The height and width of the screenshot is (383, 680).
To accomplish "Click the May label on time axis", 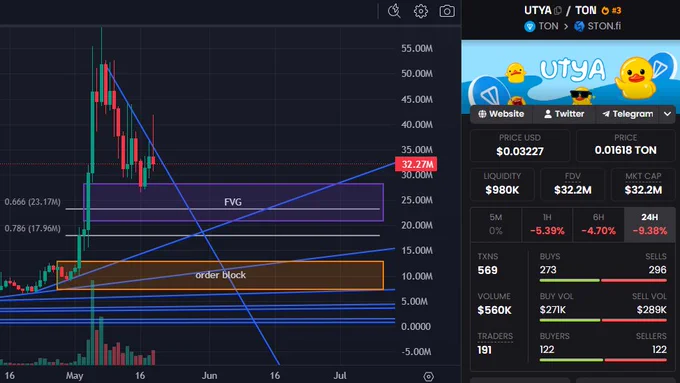I will point(75,376).
